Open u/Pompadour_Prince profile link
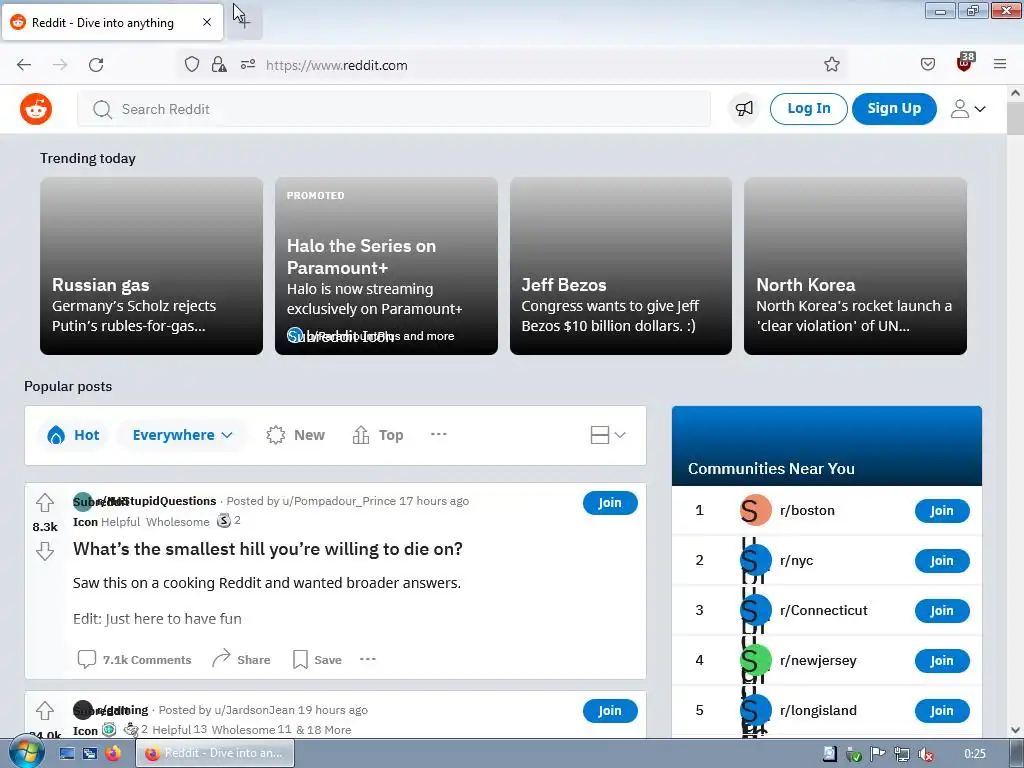Image resolution: width=1024 pixels, height=768 pixels. coord(339,501)
